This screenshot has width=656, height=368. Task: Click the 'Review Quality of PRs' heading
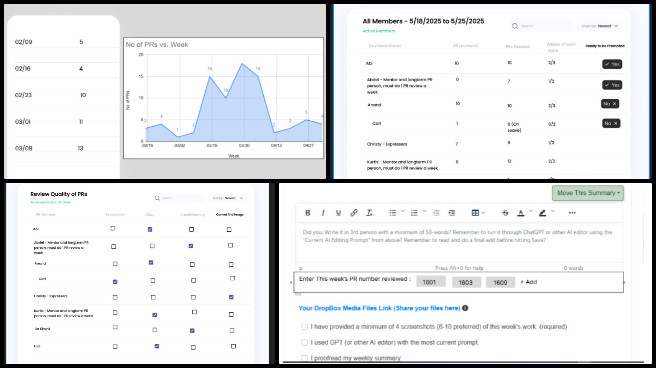59,194
